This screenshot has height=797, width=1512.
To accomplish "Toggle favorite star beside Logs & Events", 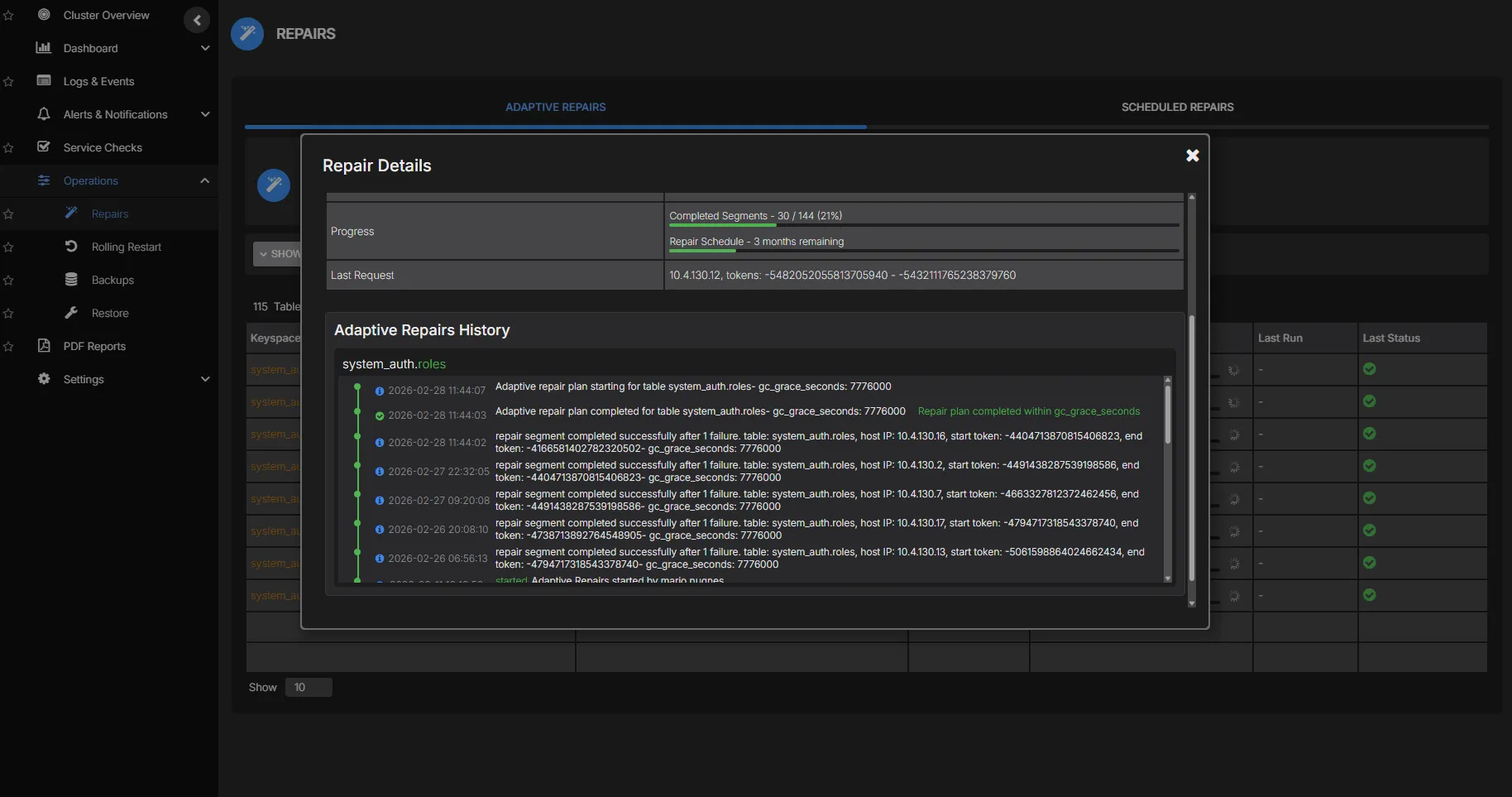I will click(x=8, y=82).
